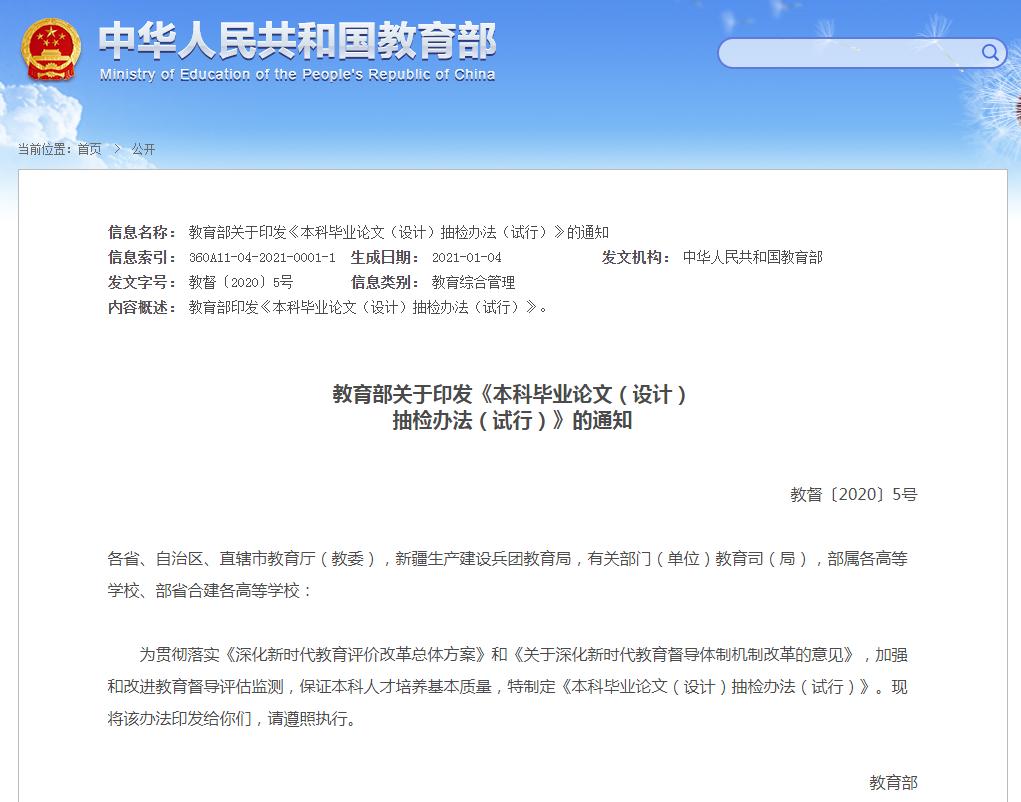Click the 教育部 signature at the bottom
Viewport: 1021px width, 802px height.
click(x=893, y=782)
